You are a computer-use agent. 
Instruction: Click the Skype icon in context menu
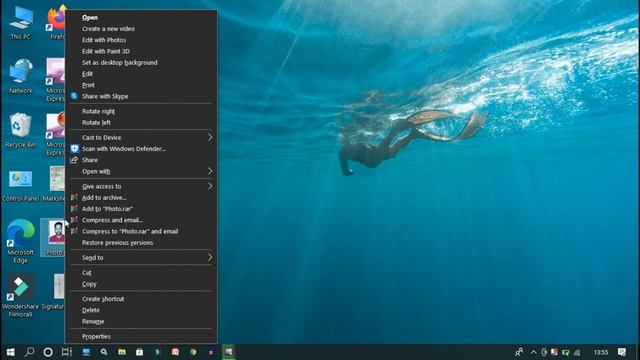click(x=74, y=96)
